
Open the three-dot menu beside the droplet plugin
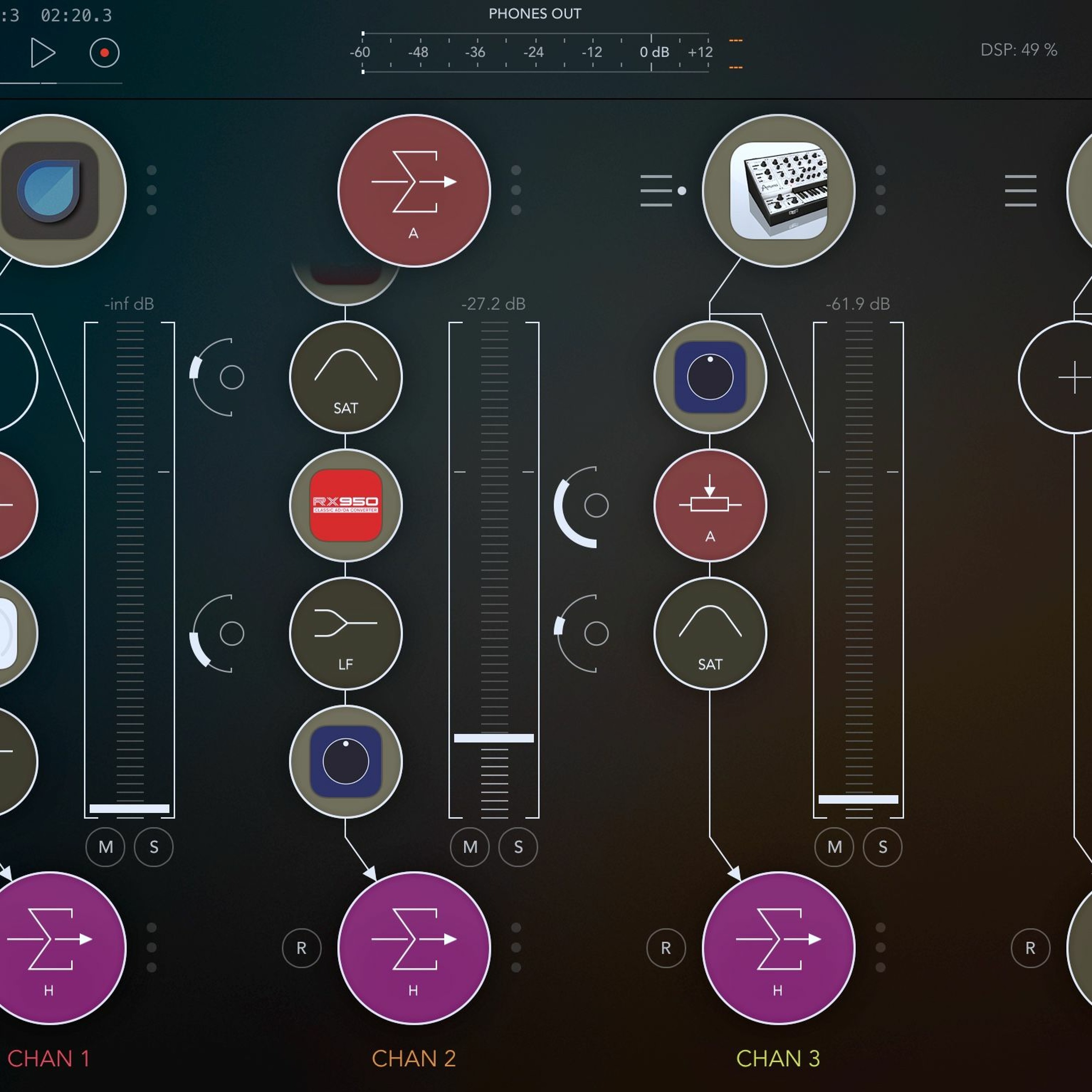(151, 190)
